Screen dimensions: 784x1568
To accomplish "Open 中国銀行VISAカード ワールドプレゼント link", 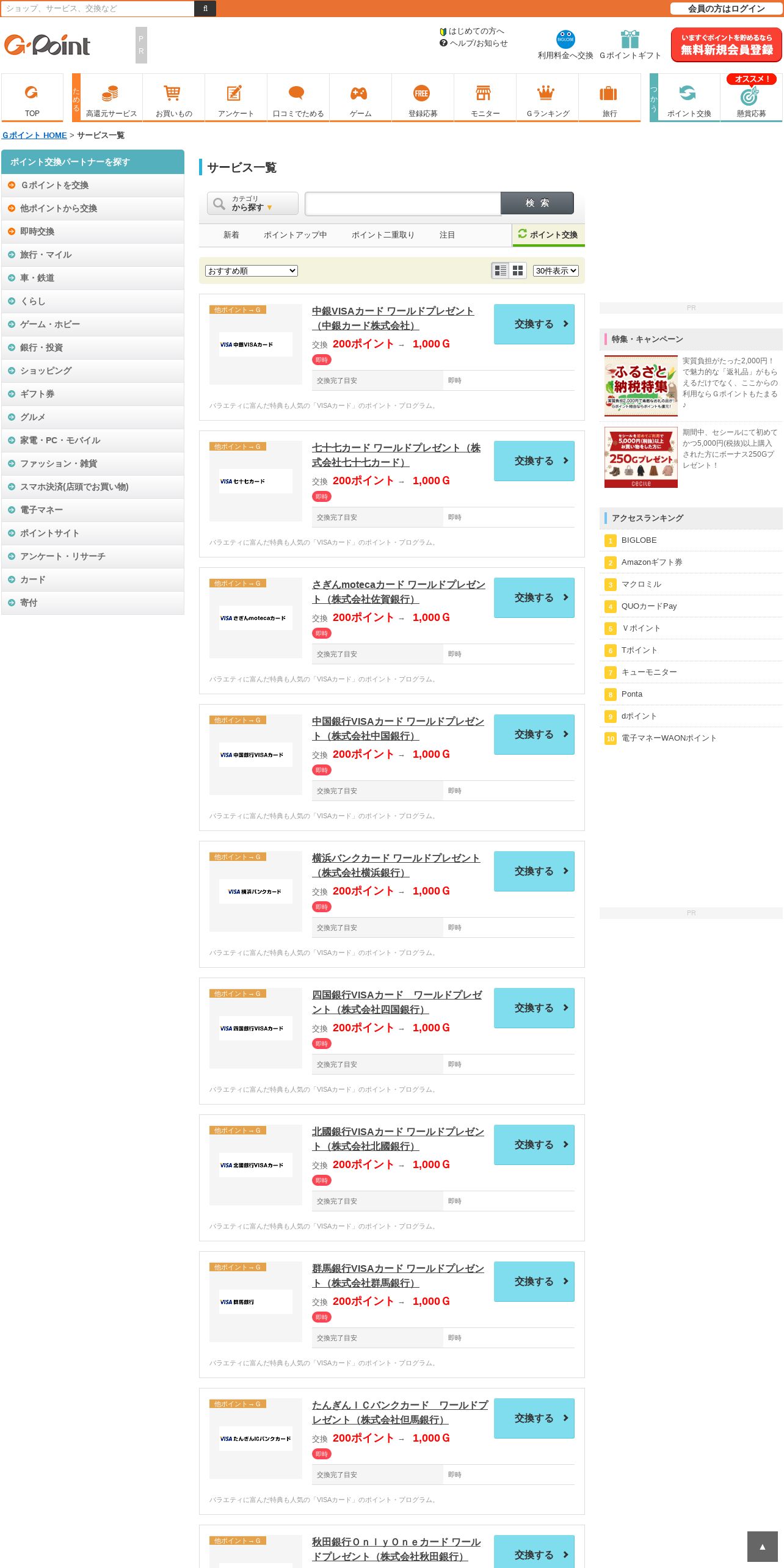I will [398, 728].
